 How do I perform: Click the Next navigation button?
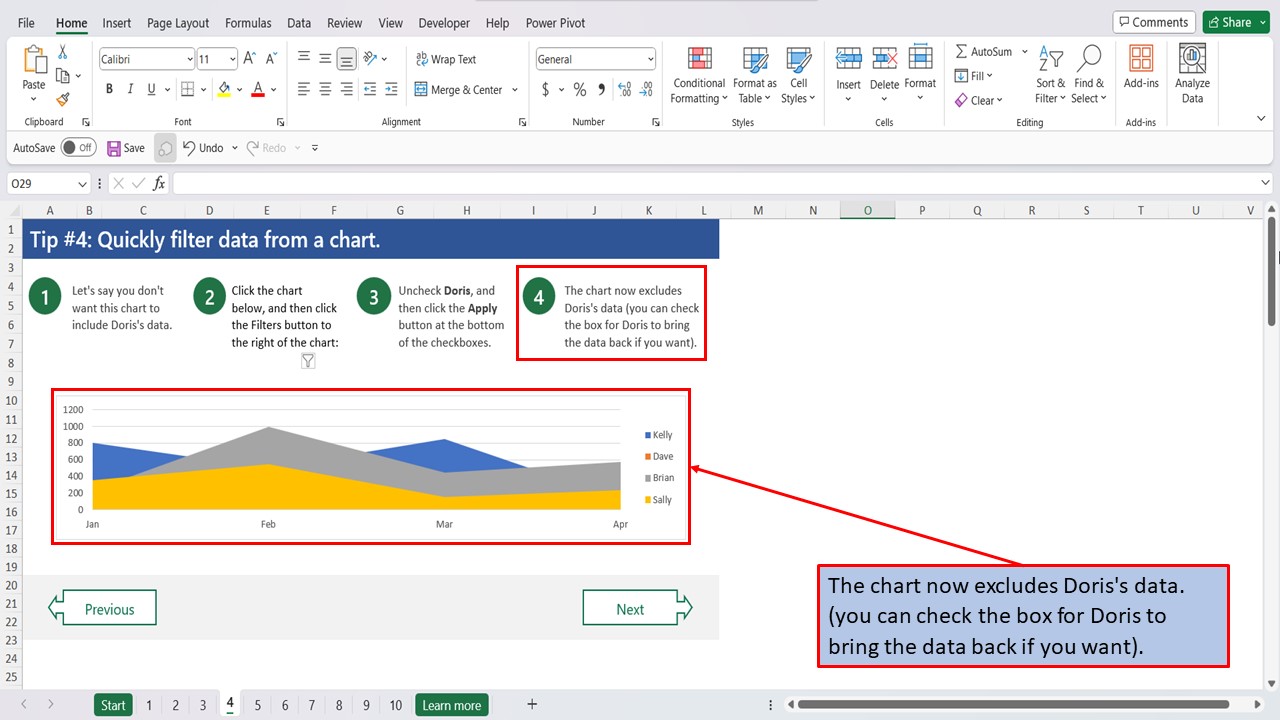630,608
